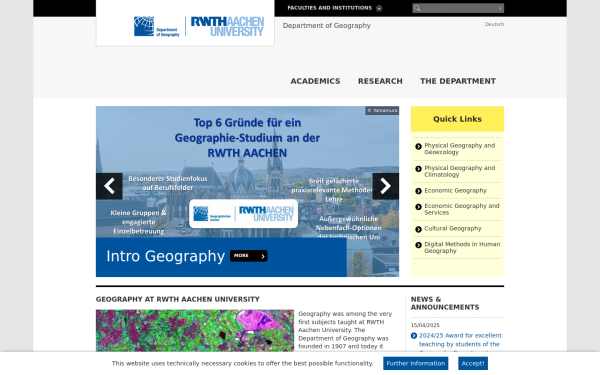The image size is (600, 375).
Task: Open Cultural Geography quick link
Action: (453, 228)
